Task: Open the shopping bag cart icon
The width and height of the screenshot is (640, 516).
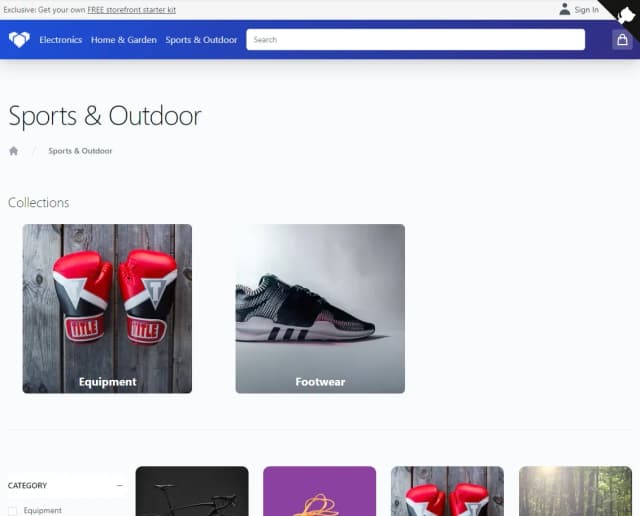Action: coord(622,40)
